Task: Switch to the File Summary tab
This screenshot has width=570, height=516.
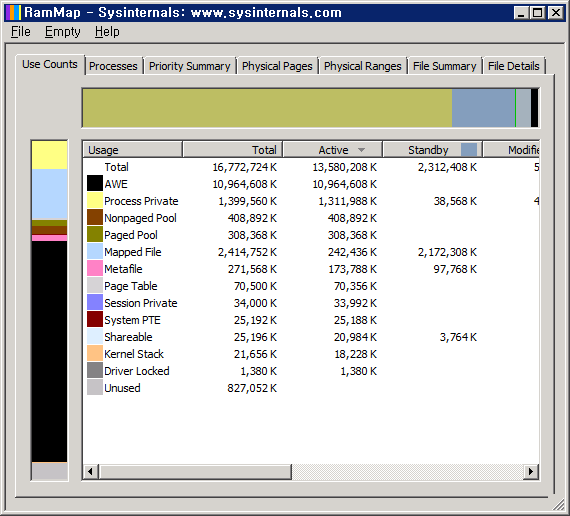Action: coord(445,66)
